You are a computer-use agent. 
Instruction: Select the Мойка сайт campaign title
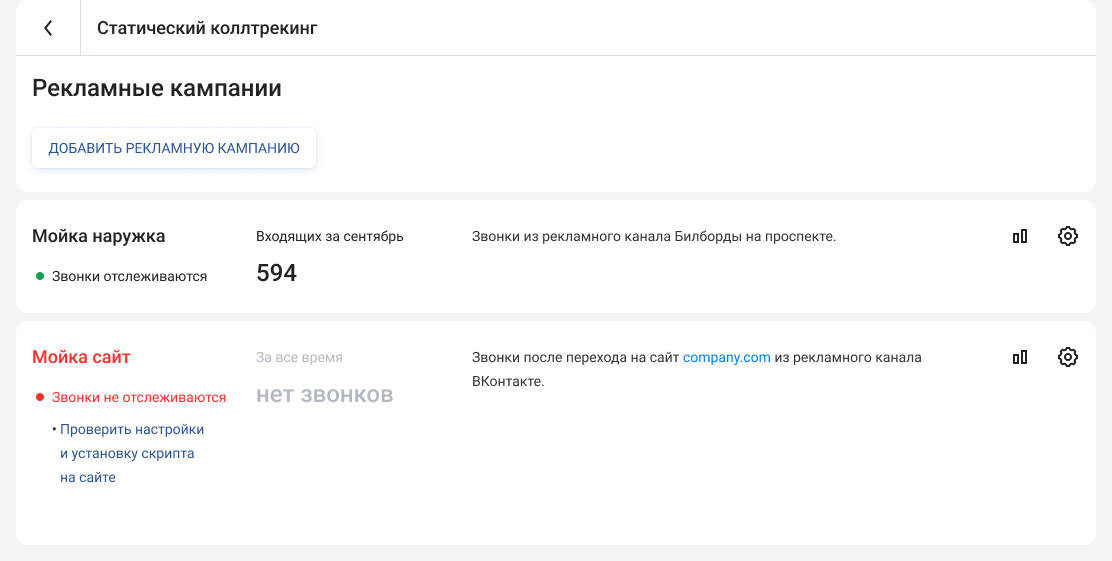[81, 357]
